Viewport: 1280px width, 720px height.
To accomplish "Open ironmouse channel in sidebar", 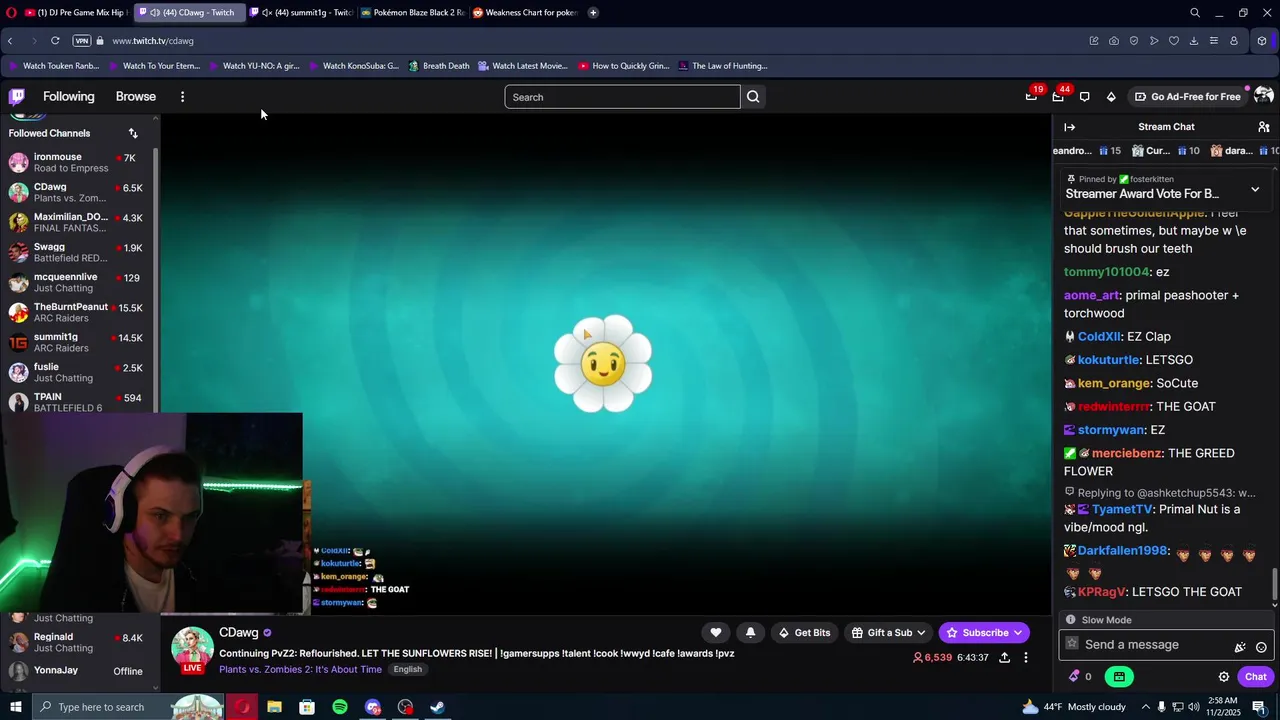I will tap(78, 162).
